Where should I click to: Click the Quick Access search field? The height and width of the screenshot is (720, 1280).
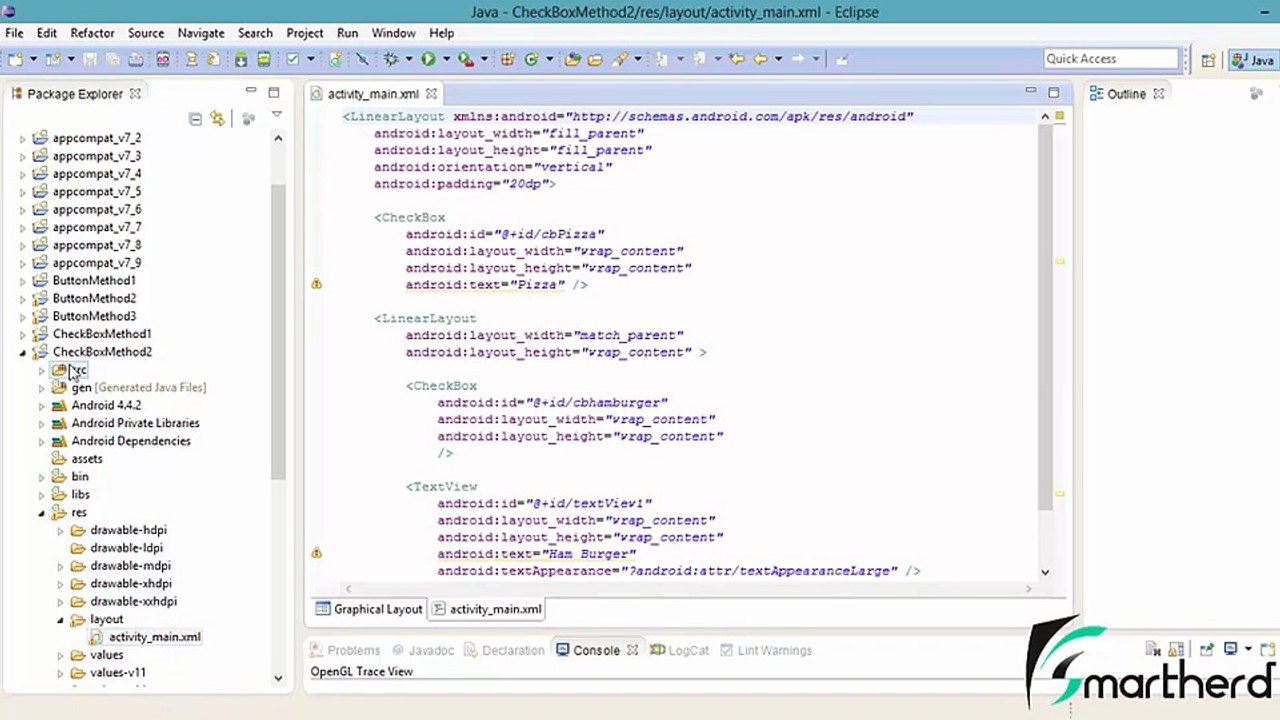coord(1112,59)
